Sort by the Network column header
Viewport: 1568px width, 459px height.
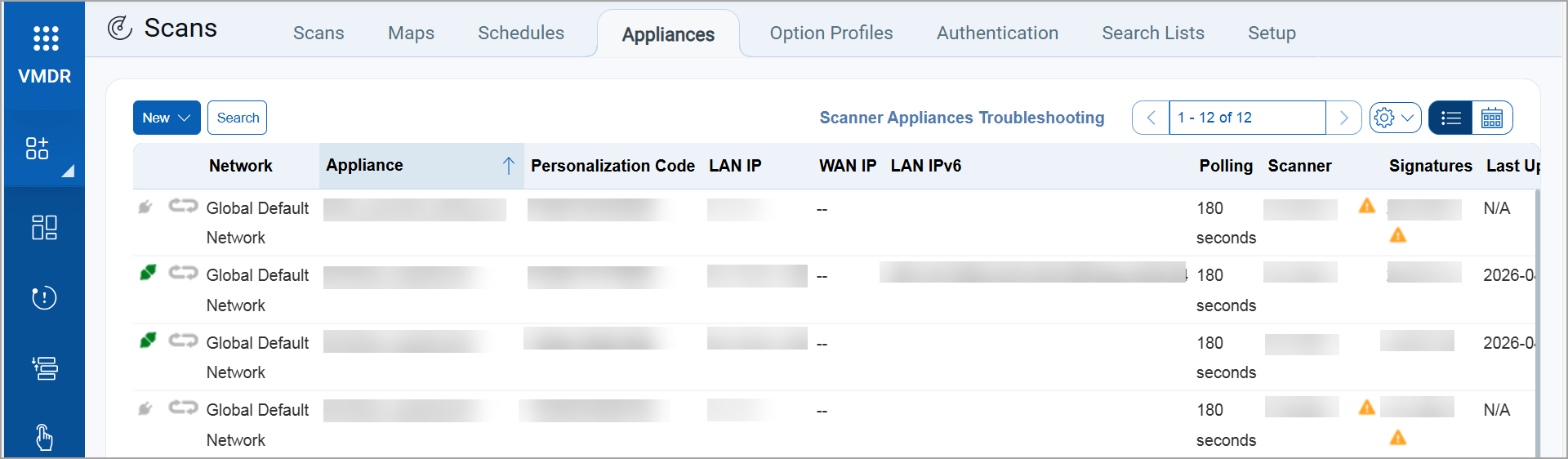(240, 166)
